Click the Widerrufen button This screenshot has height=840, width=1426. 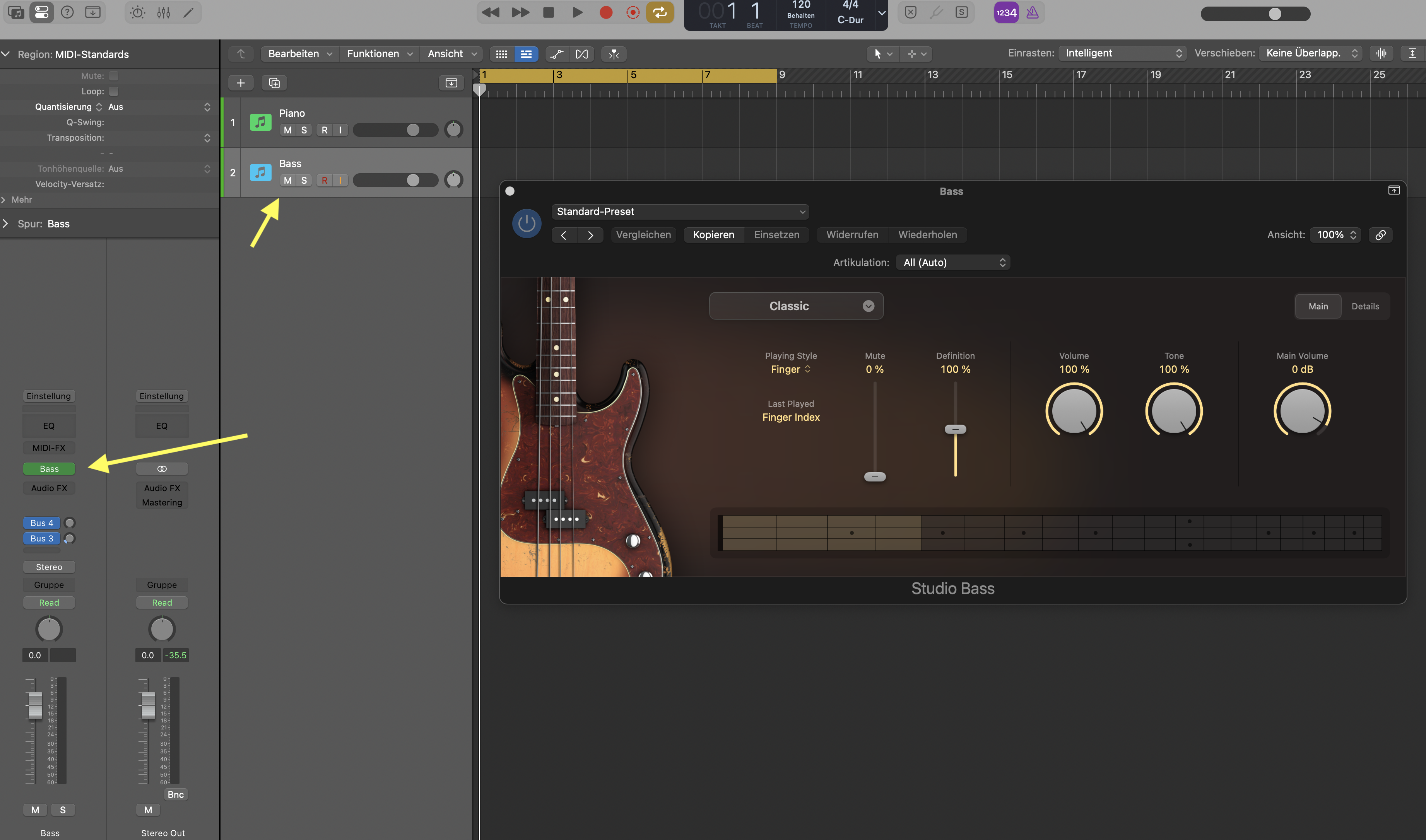click(852, 235)
